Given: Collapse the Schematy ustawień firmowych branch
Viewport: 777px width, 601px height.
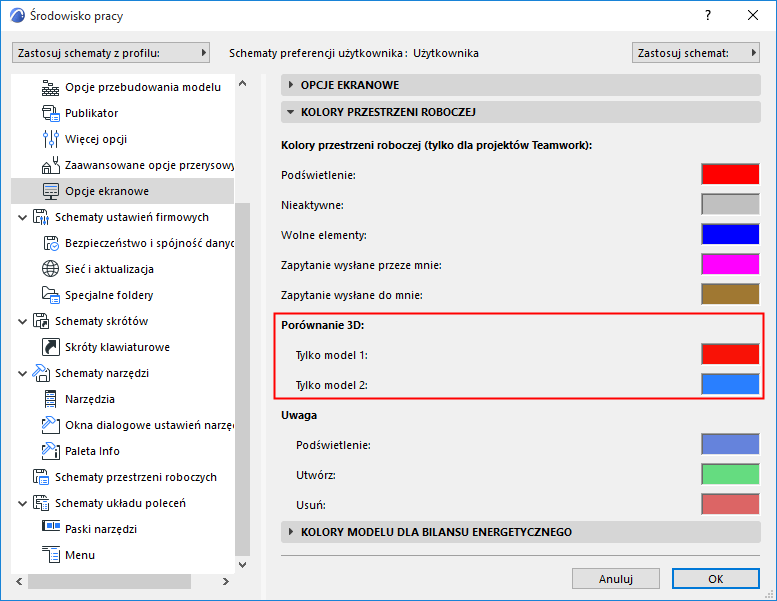Looking at the screenshot, I should pyautogui.click(x=22, y=218).
